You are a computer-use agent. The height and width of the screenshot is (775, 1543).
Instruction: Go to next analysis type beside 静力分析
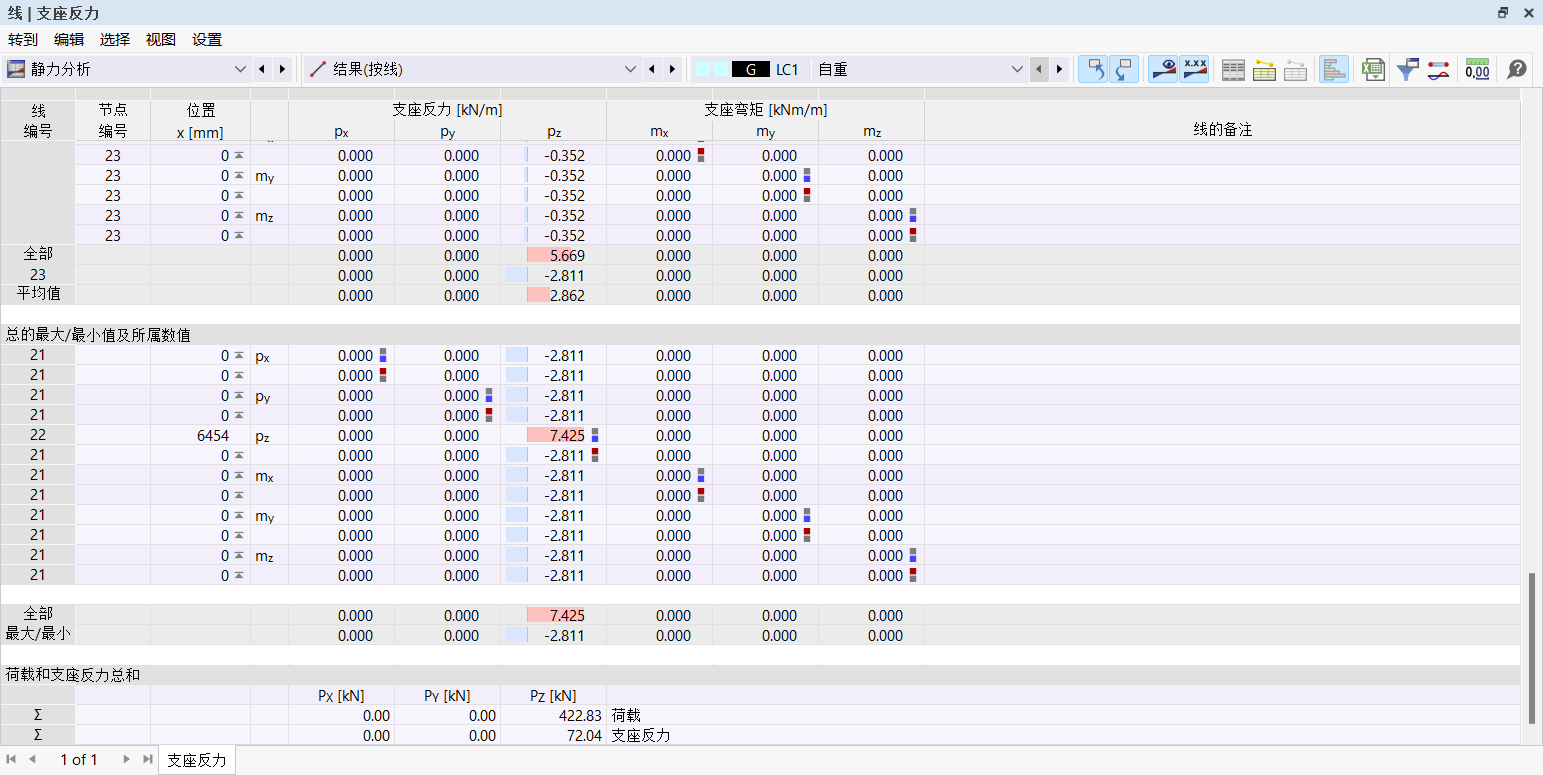pyautogui.click(x=281, y=69)
